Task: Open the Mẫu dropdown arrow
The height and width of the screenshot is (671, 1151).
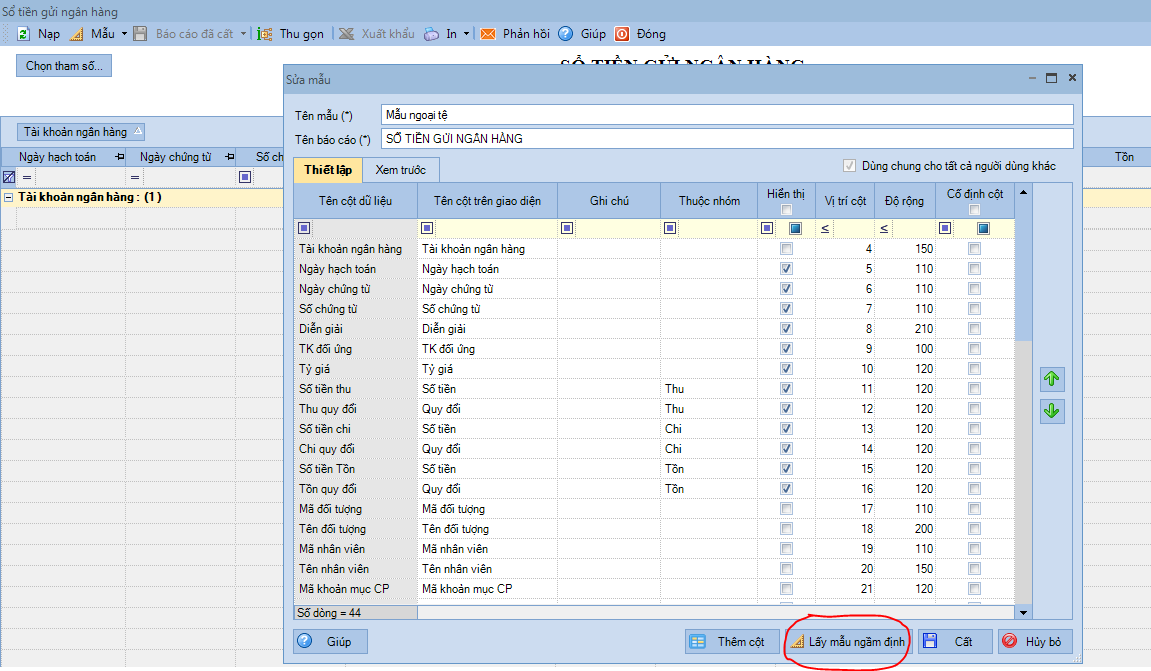Action: click(124, 34)
